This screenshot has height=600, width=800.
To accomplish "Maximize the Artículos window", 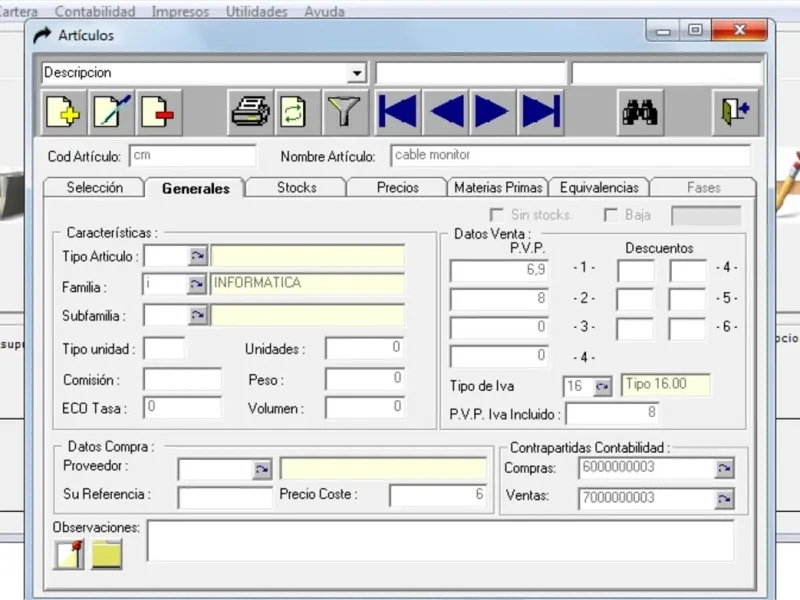I will 695,31.
